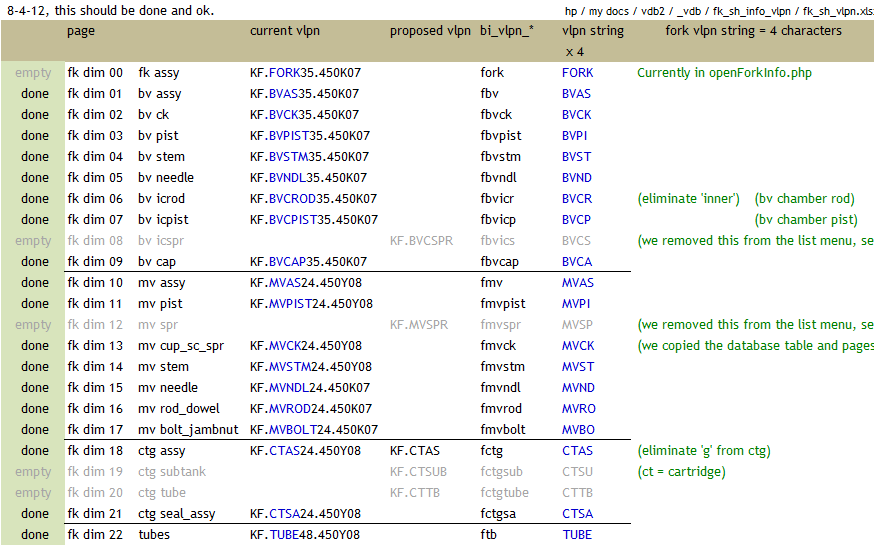Select the 'ctg seal_assy' row label

coord(176,514)
